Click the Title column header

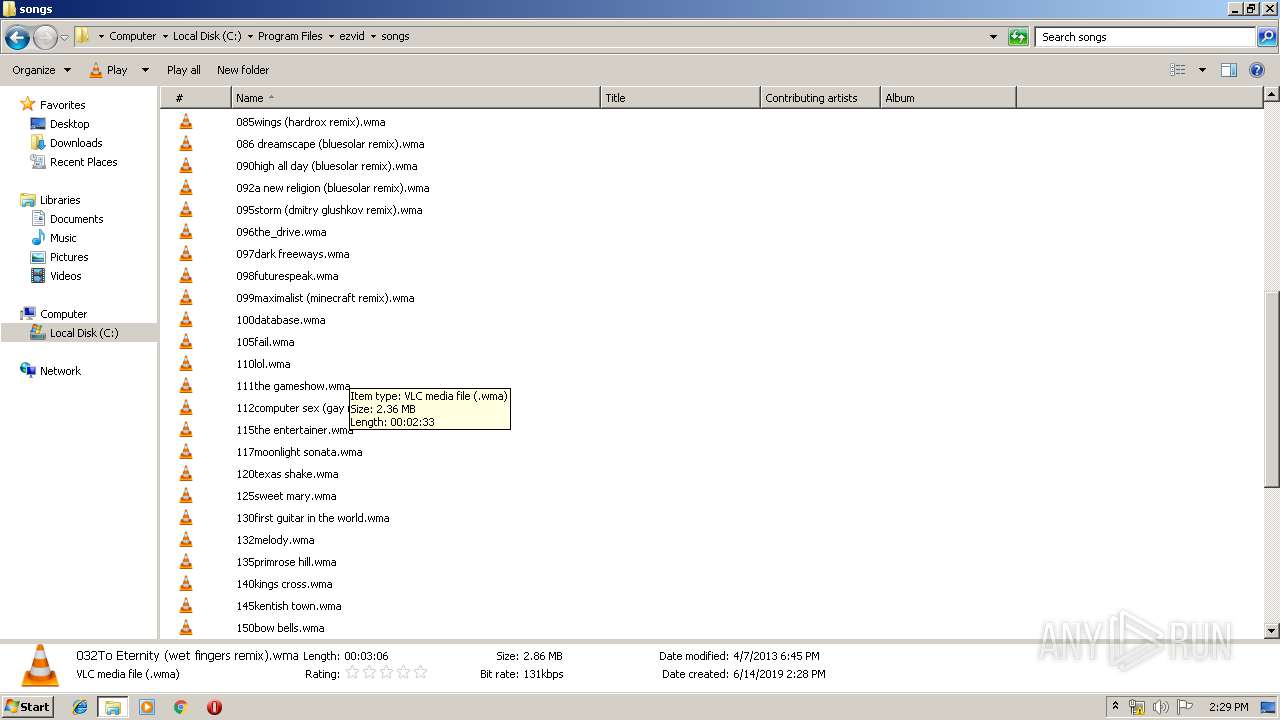(x=680, y=98)
